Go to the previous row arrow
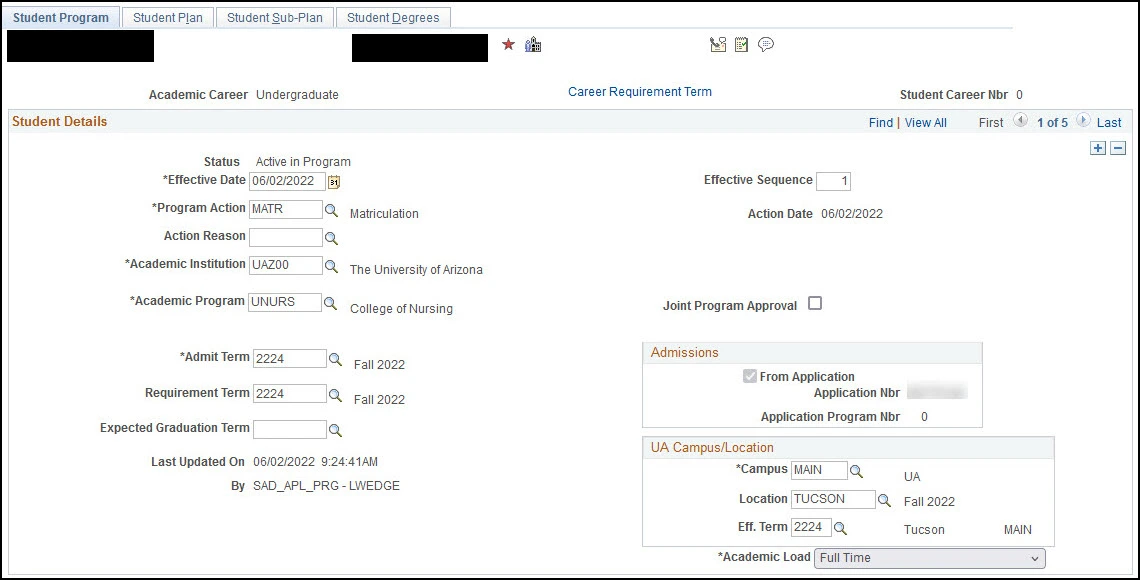Viewport: 1140px width, 580px height. (1021, 121)
